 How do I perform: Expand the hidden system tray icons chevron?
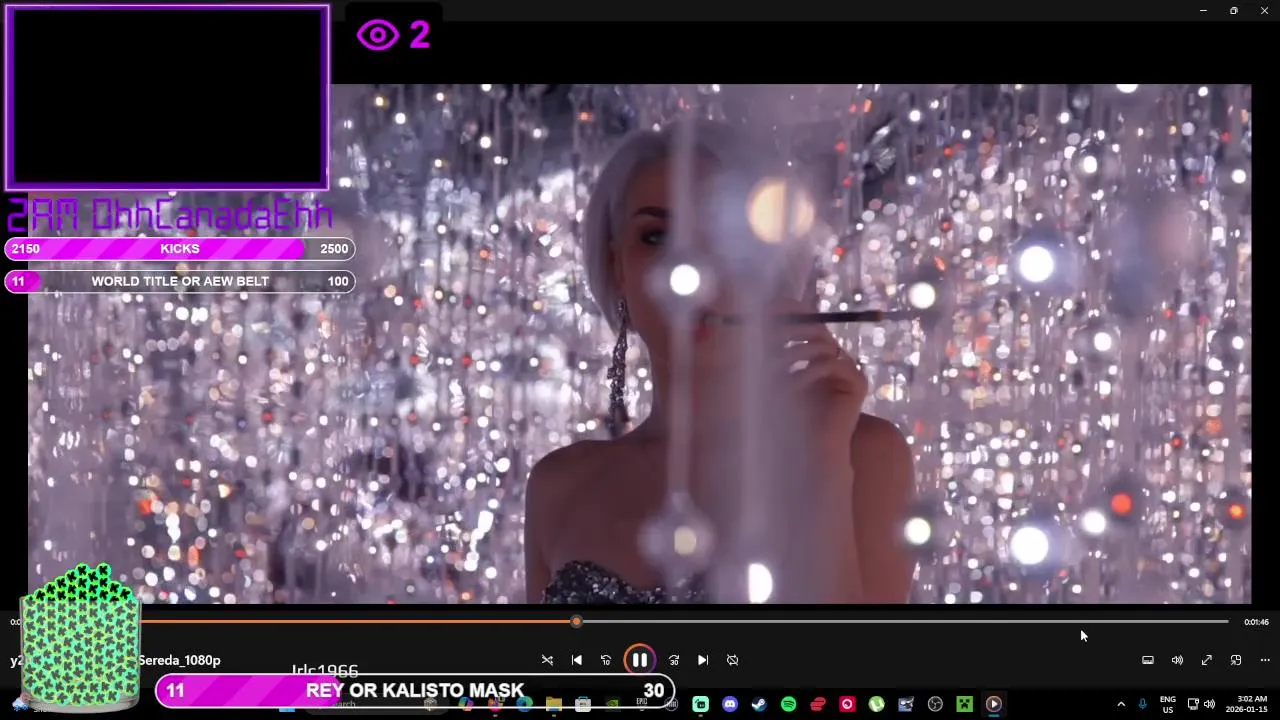(x=1121, y=704)
